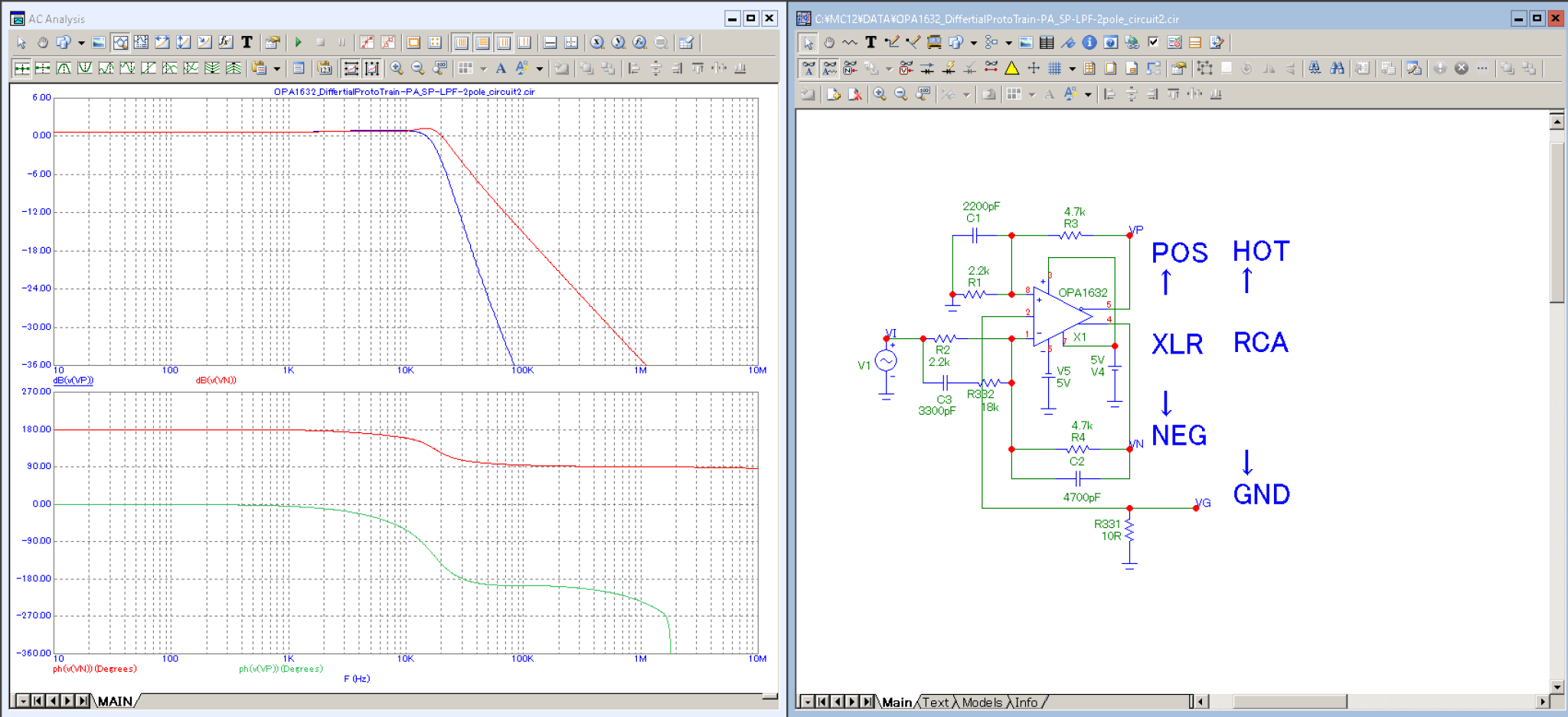Open the grid style dropdown in schematic toolbar
Viewport: 1568px width, 717px height.
1072,69
